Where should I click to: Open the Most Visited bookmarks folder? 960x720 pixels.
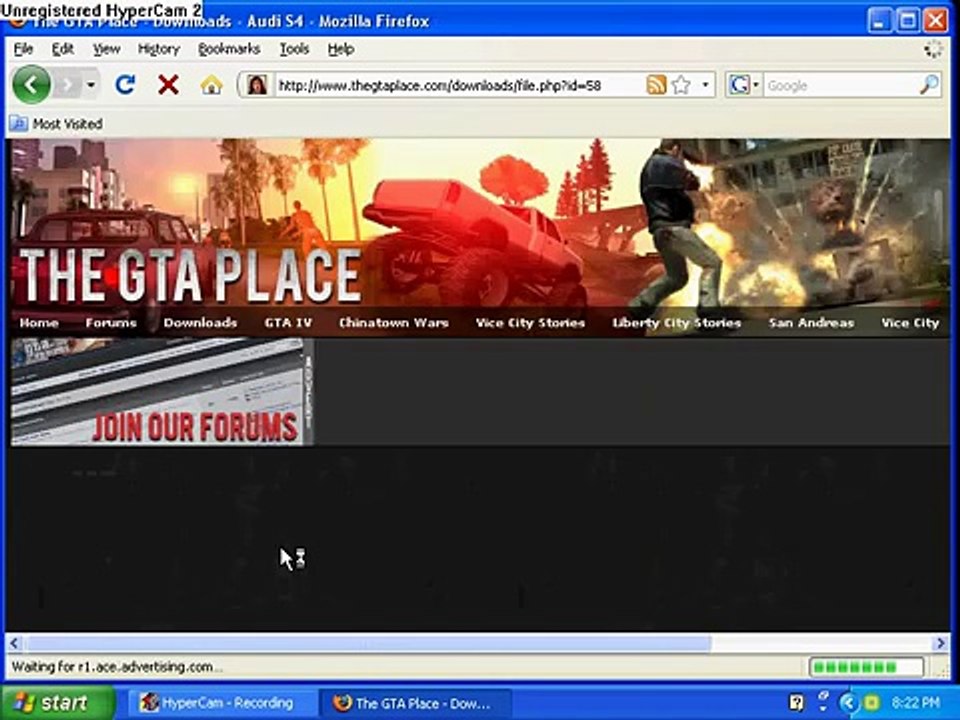56,124
